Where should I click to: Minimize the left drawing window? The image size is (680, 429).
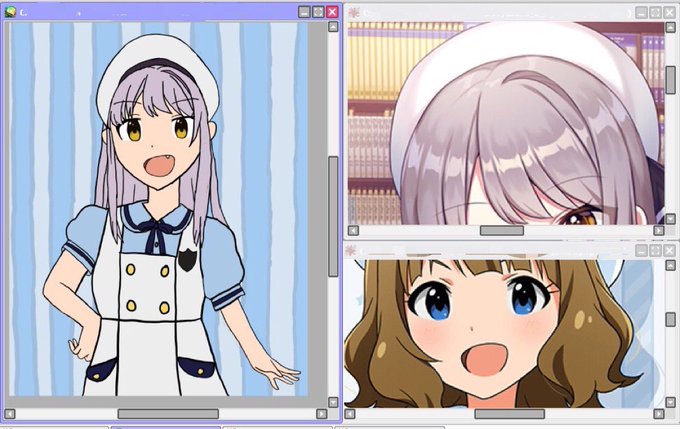tap(305, 12)
